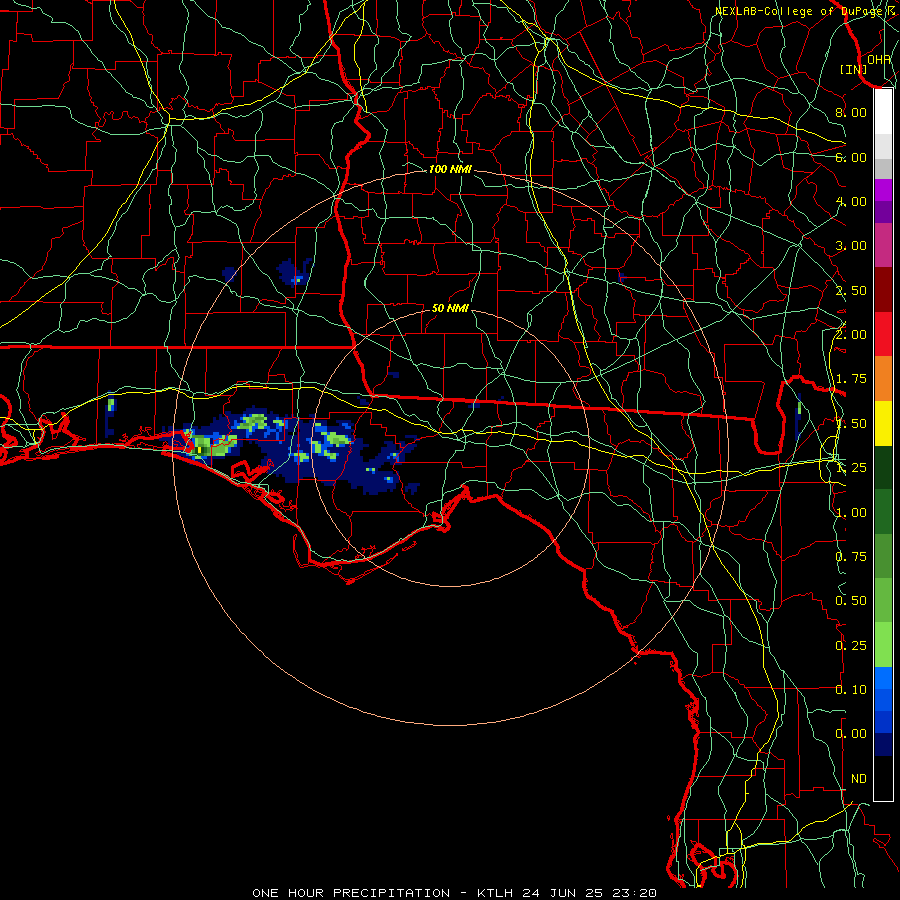Select the bright red legend swatch

[x=883, y=334]
